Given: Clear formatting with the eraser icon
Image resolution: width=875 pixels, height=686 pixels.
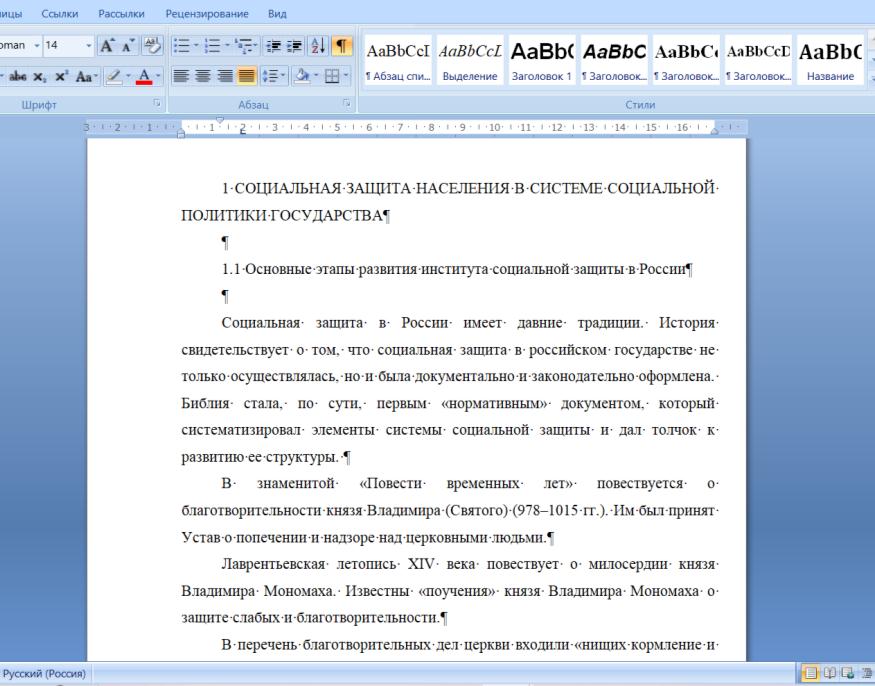Looking at the screenshot, I should 153,47.
